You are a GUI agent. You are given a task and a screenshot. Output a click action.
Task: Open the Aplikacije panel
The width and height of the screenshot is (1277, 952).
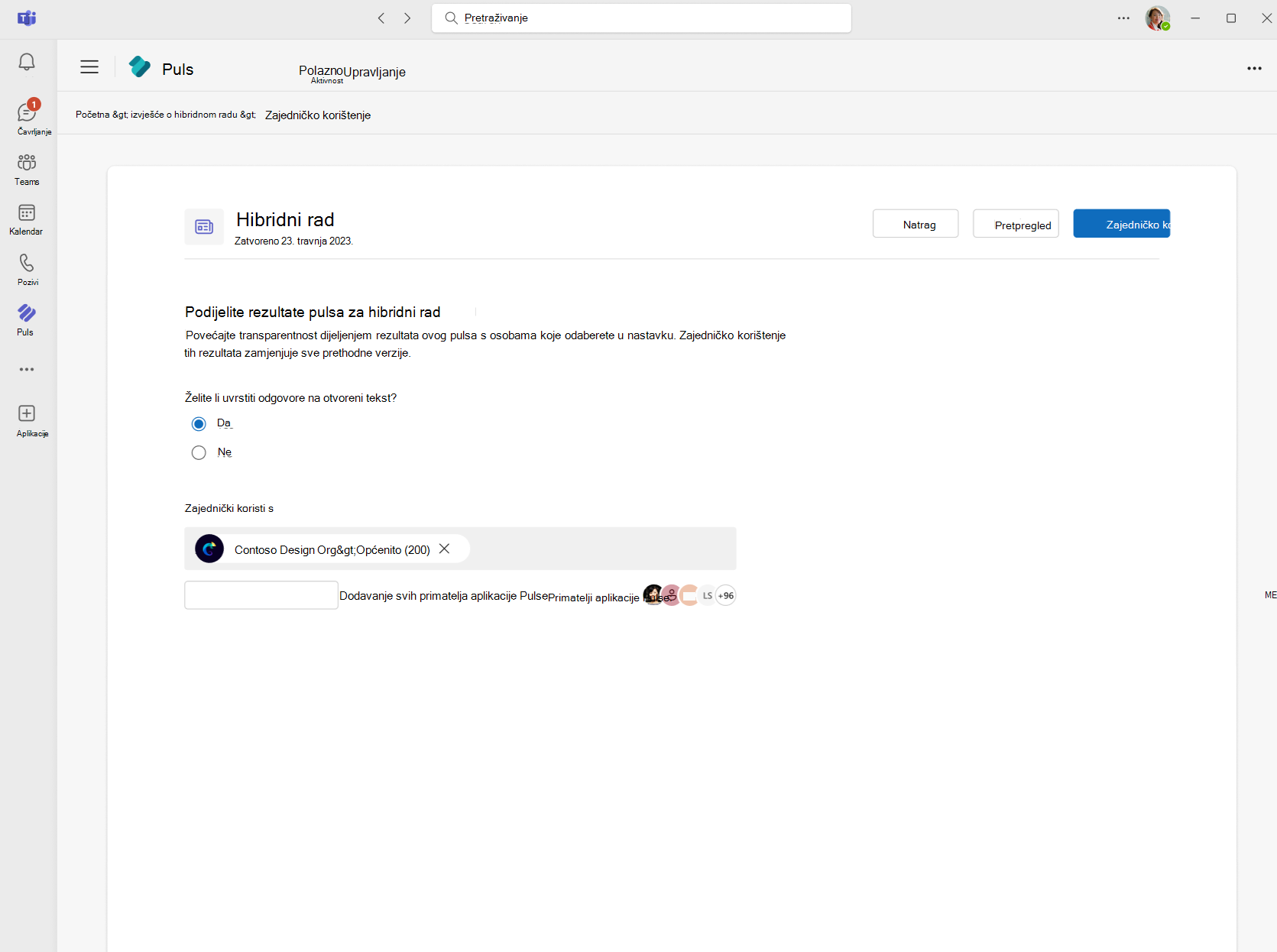[27, 419]
